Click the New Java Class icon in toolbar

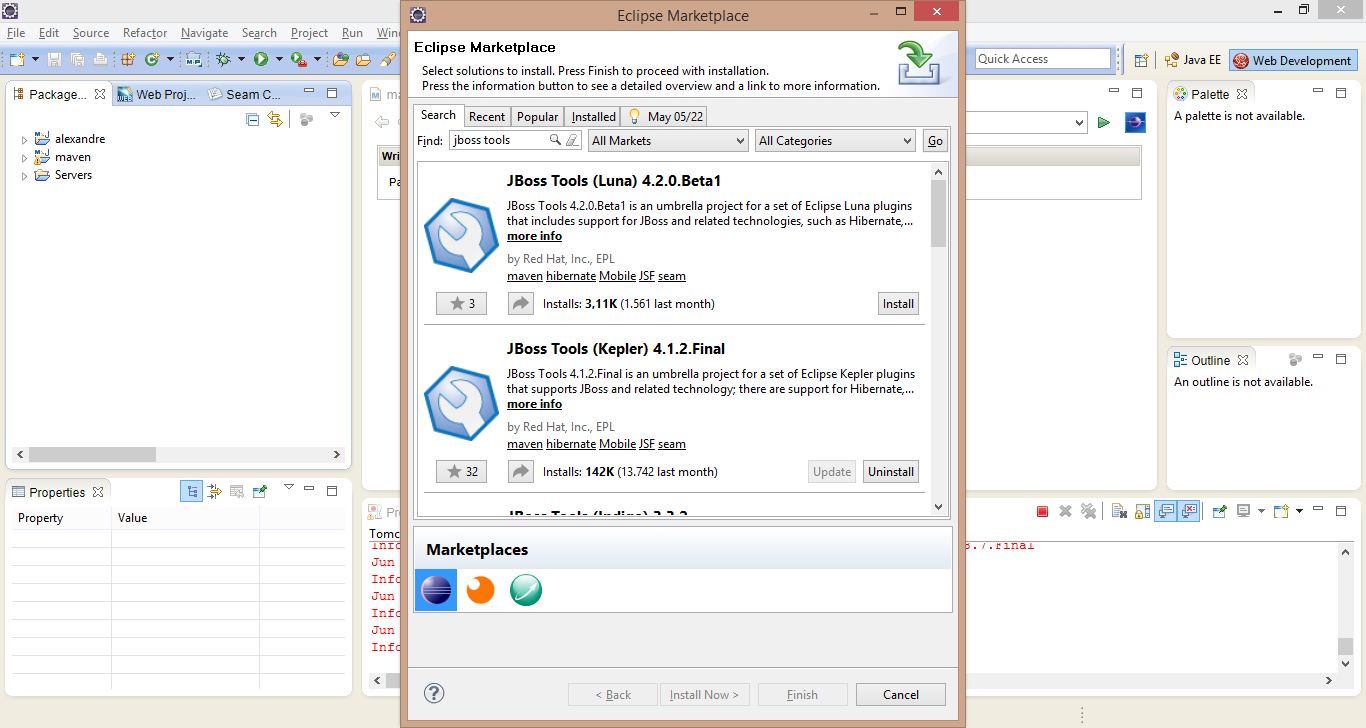point(152,59)
